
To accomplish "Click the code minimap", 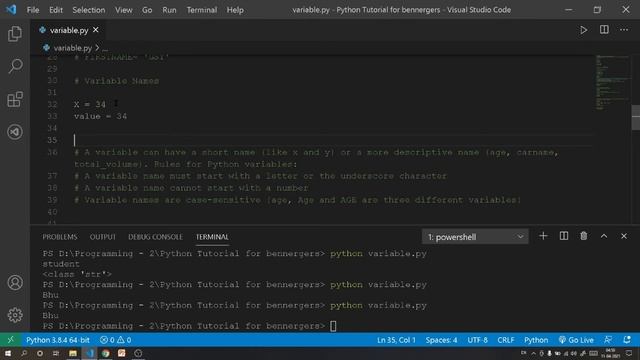I will tap(612, 82).
